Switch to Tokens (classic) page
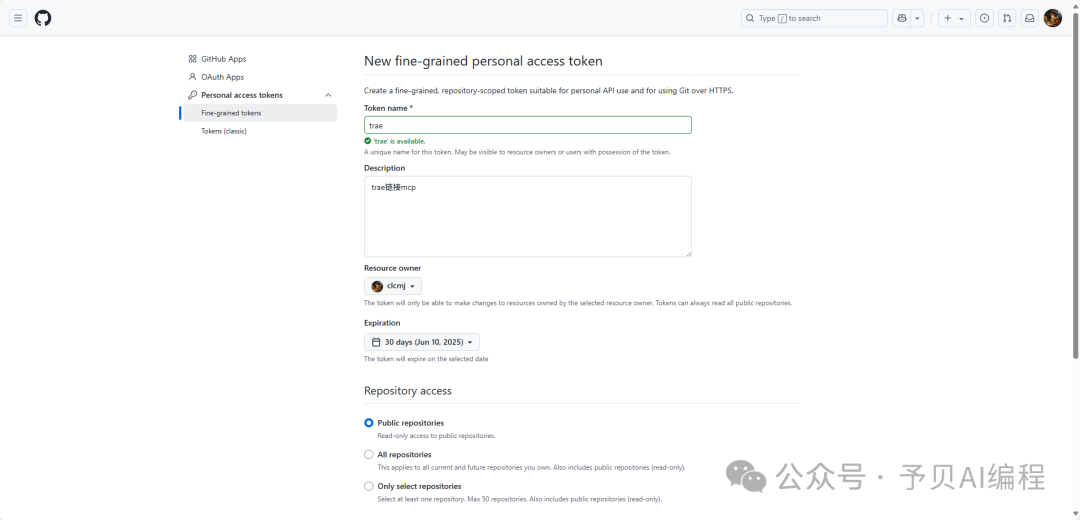 click(x=224, y=131)
